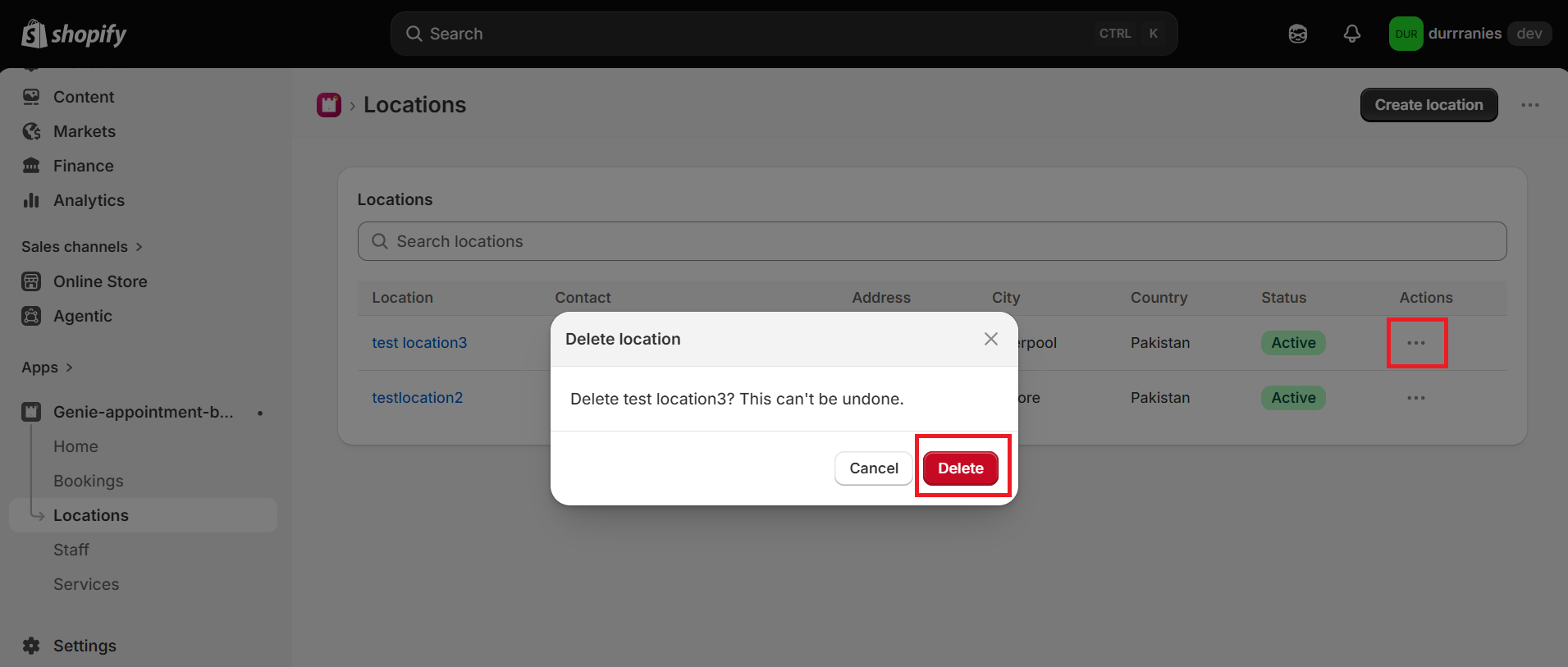The image size is (1568, 667).
Task: Open Content in the sidebar
Action: coord(84,97)
